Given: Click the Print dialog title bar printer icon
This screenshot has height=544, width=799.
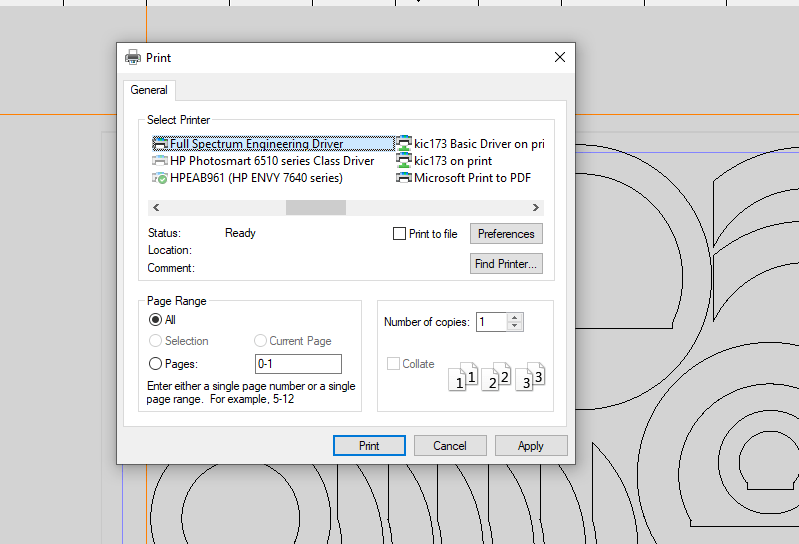Looking at the screenshot, I should tap(133, 58).
